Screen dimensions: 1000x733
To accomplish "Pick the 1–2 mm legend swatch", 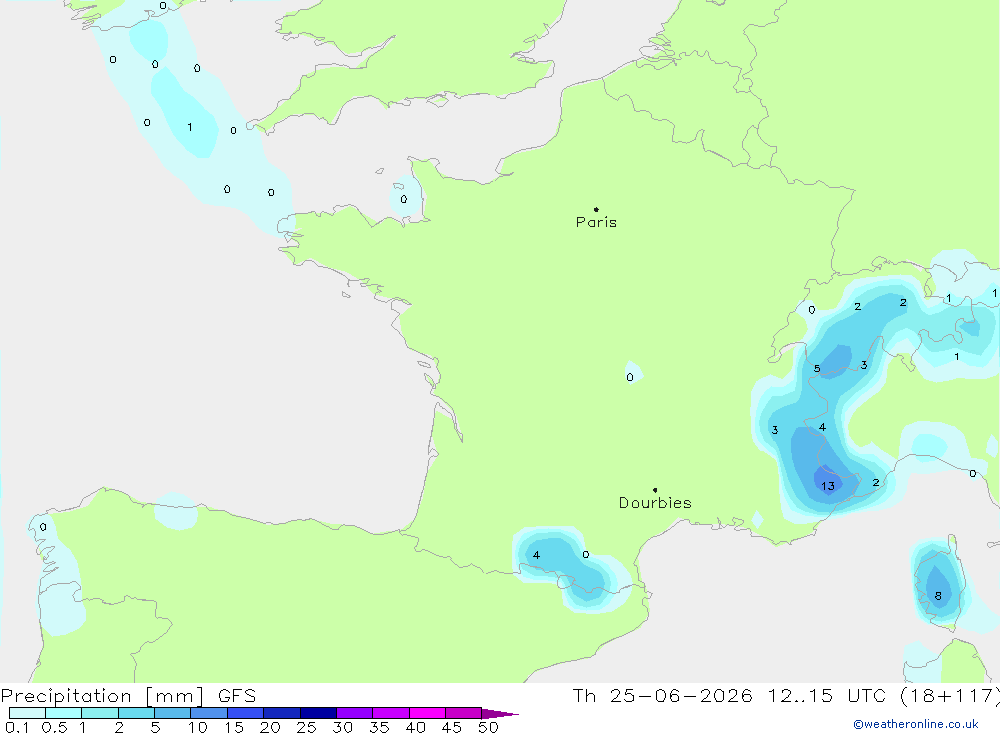I will [100, 713].
